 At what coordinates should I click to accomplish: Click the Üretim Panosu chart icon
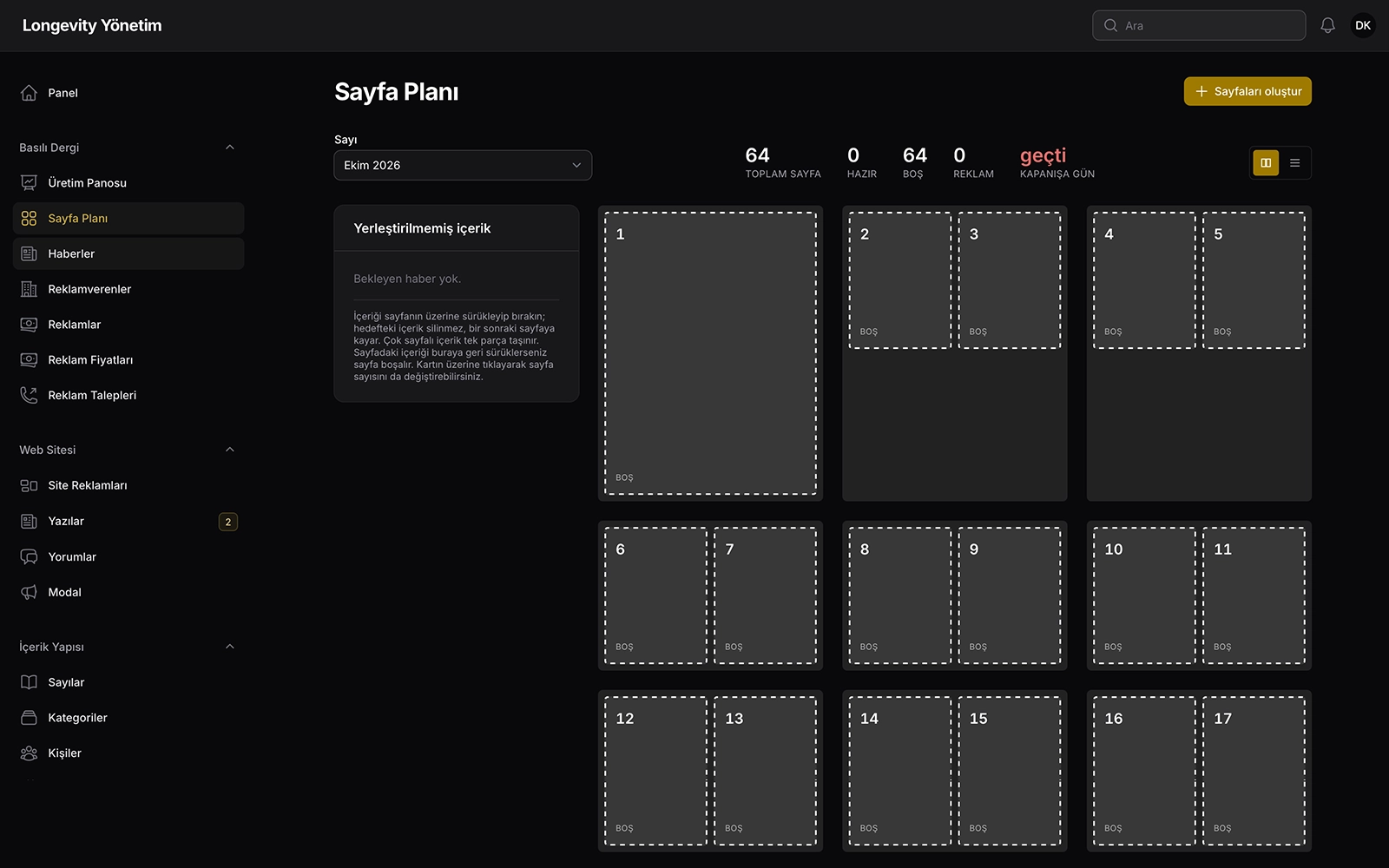(x=29, y=183)
